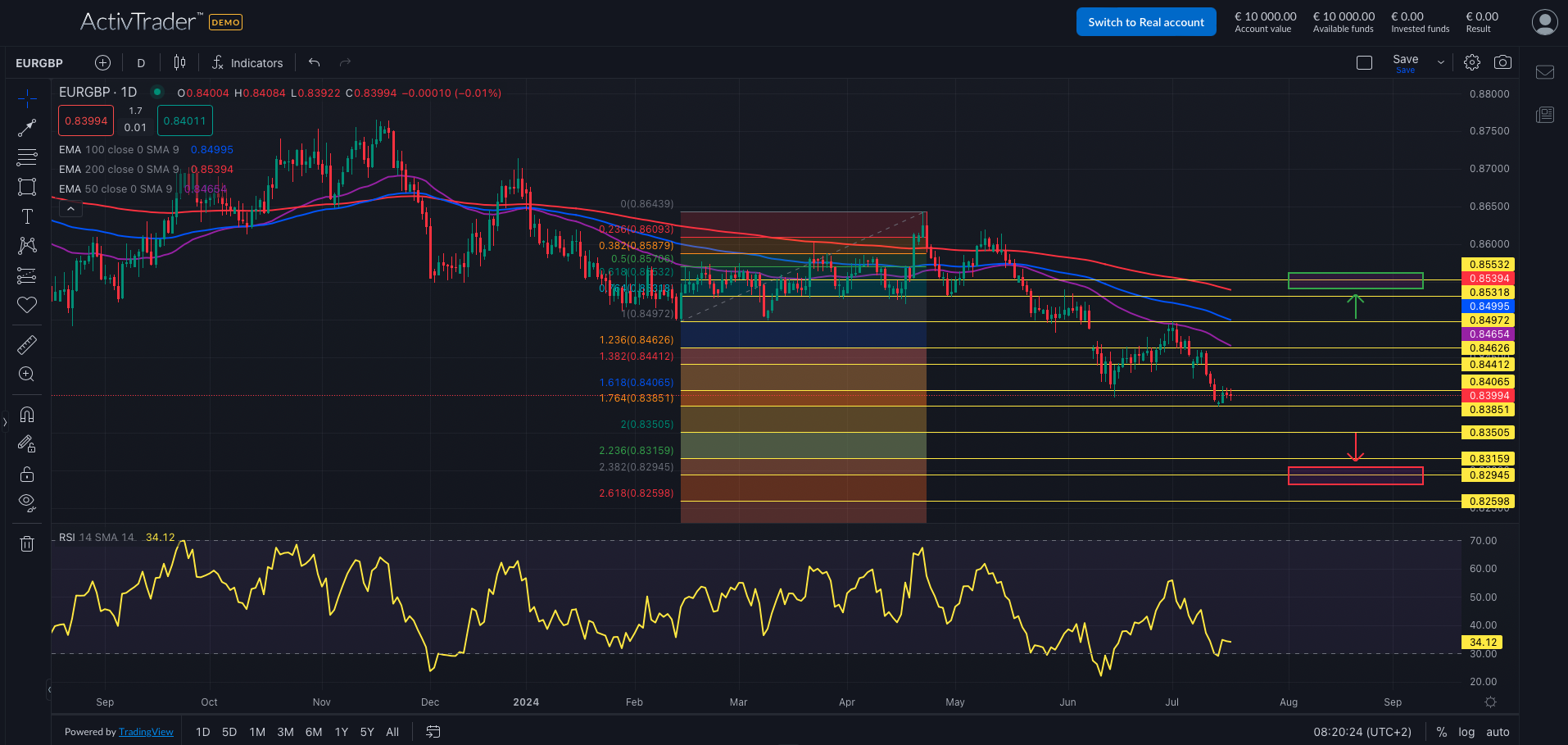Select the 5D timeframe tab
Viewport: 1568px width, 745px height.
pos(229,731)
